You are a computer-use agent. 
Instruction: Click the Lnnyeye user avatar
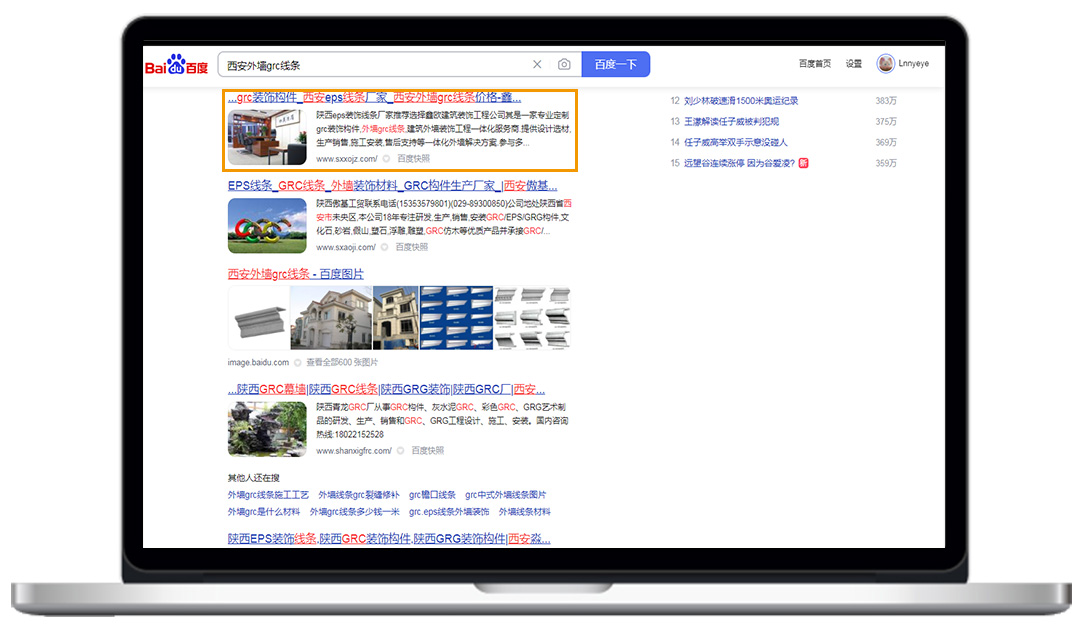pyautogui.click(x=885, y=64)
